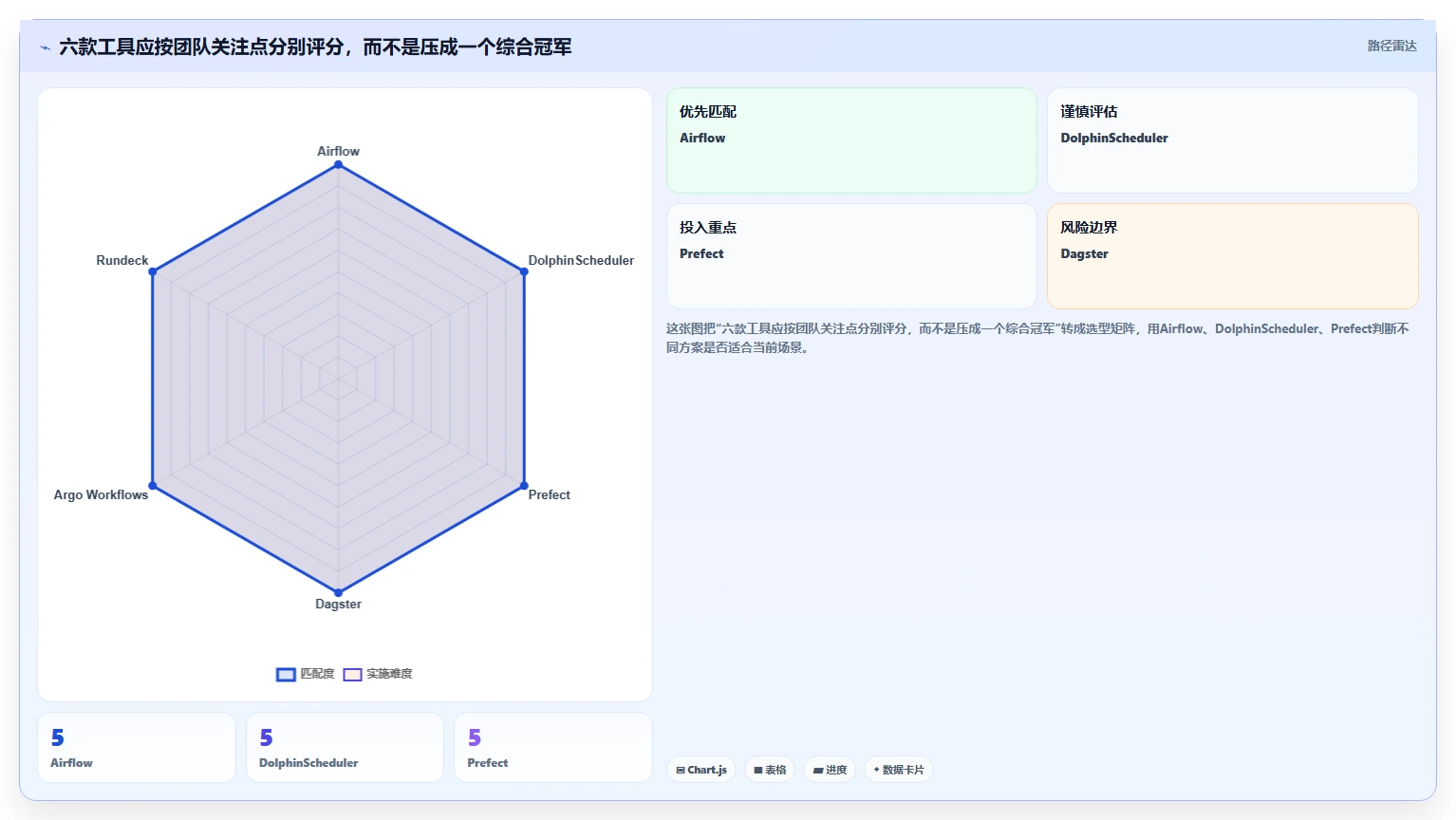
Task: Click the 优先匹配 heading text
Action: pyautogui.click(x=708, y=112)
